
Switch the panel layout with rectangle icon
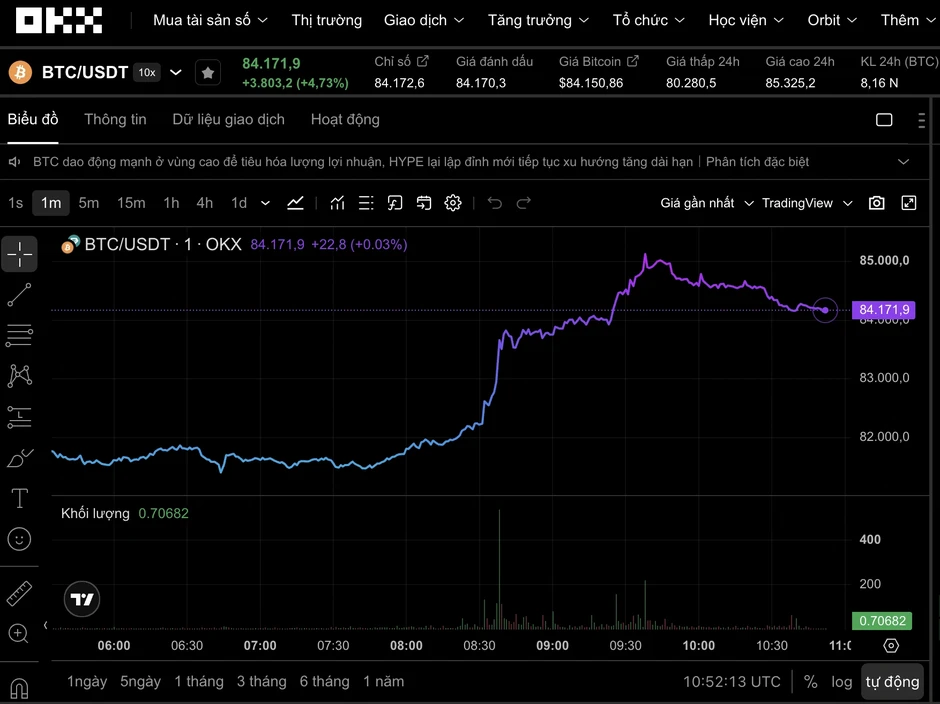884,120
